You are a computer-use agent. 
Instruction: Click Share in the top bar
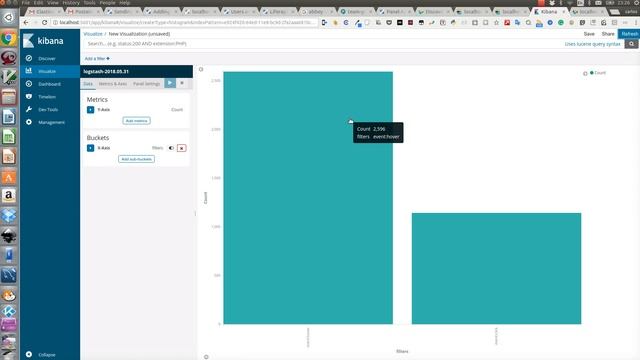click(608, 34)
